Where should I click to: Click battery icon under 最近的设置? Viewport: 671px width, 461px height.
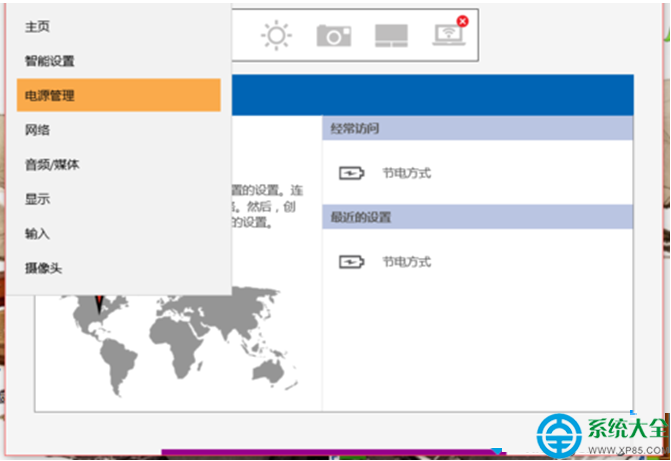[x=351, y=262]
